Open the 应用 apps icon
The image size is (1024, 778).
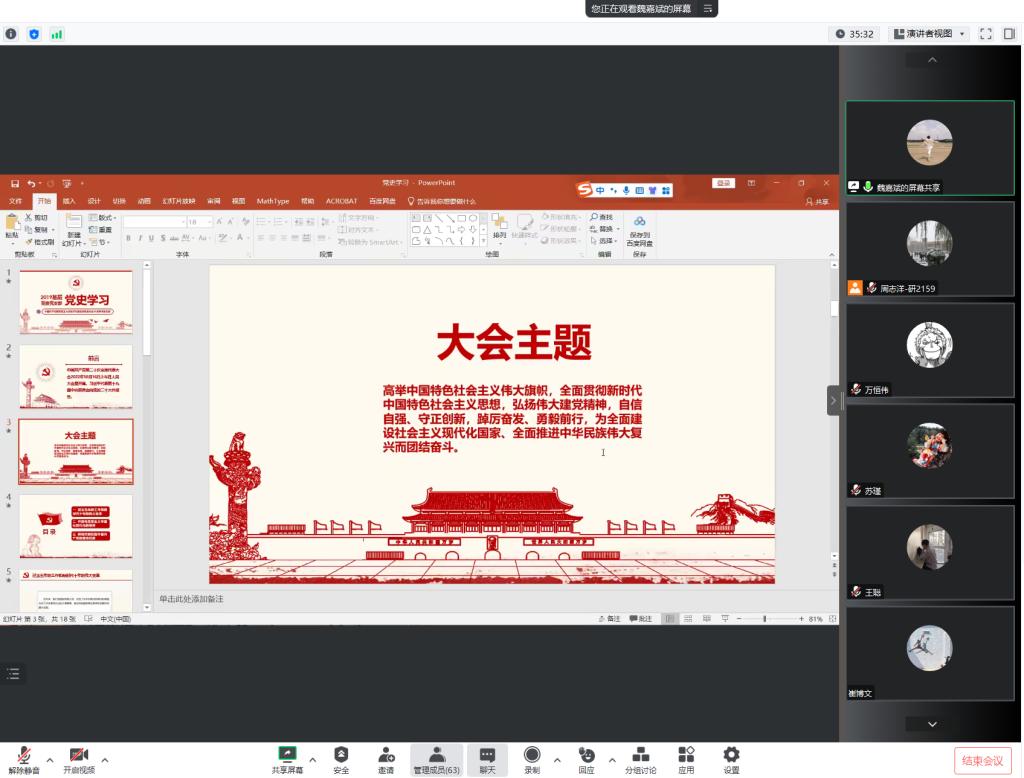point(686,756)
